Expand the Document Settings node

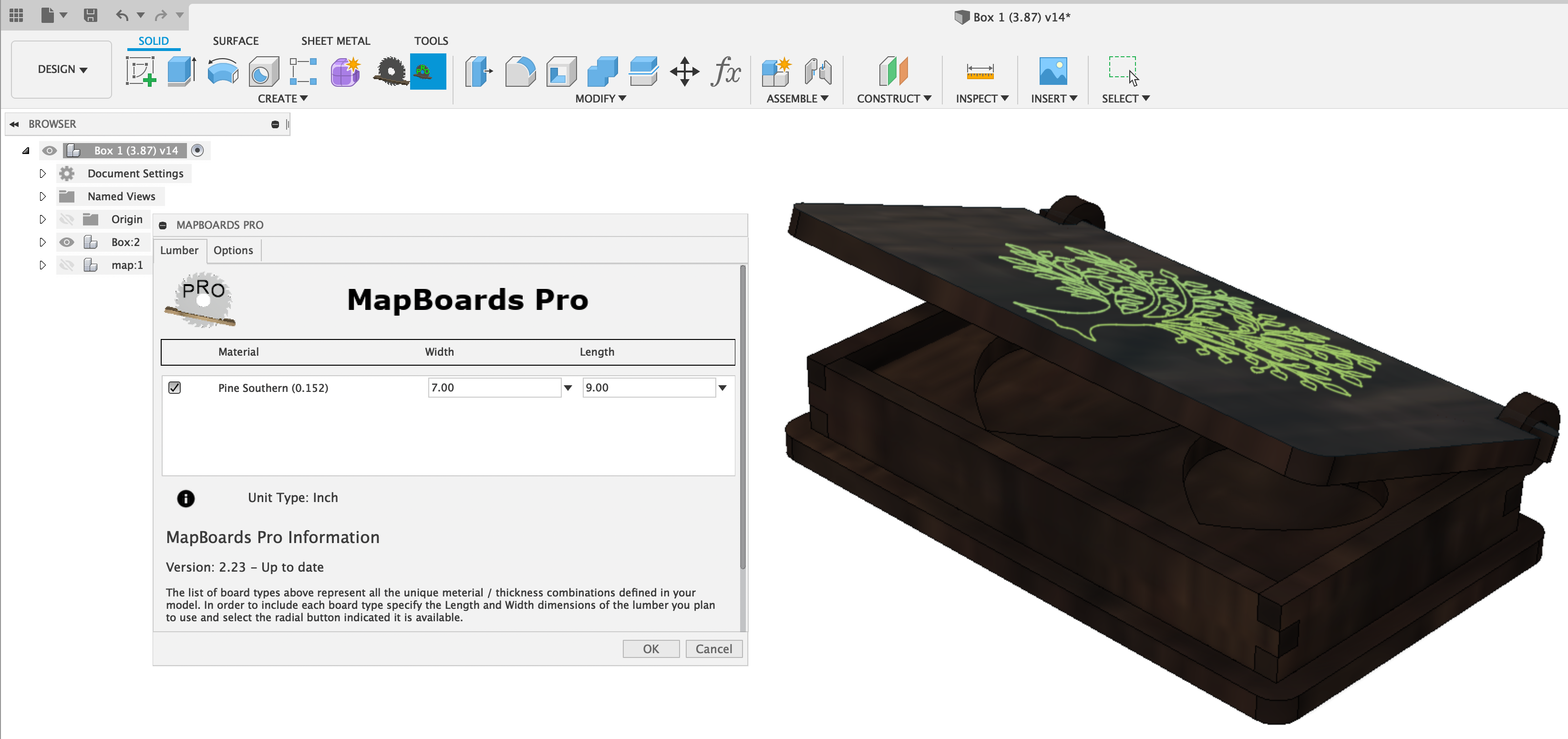[42, 174]
